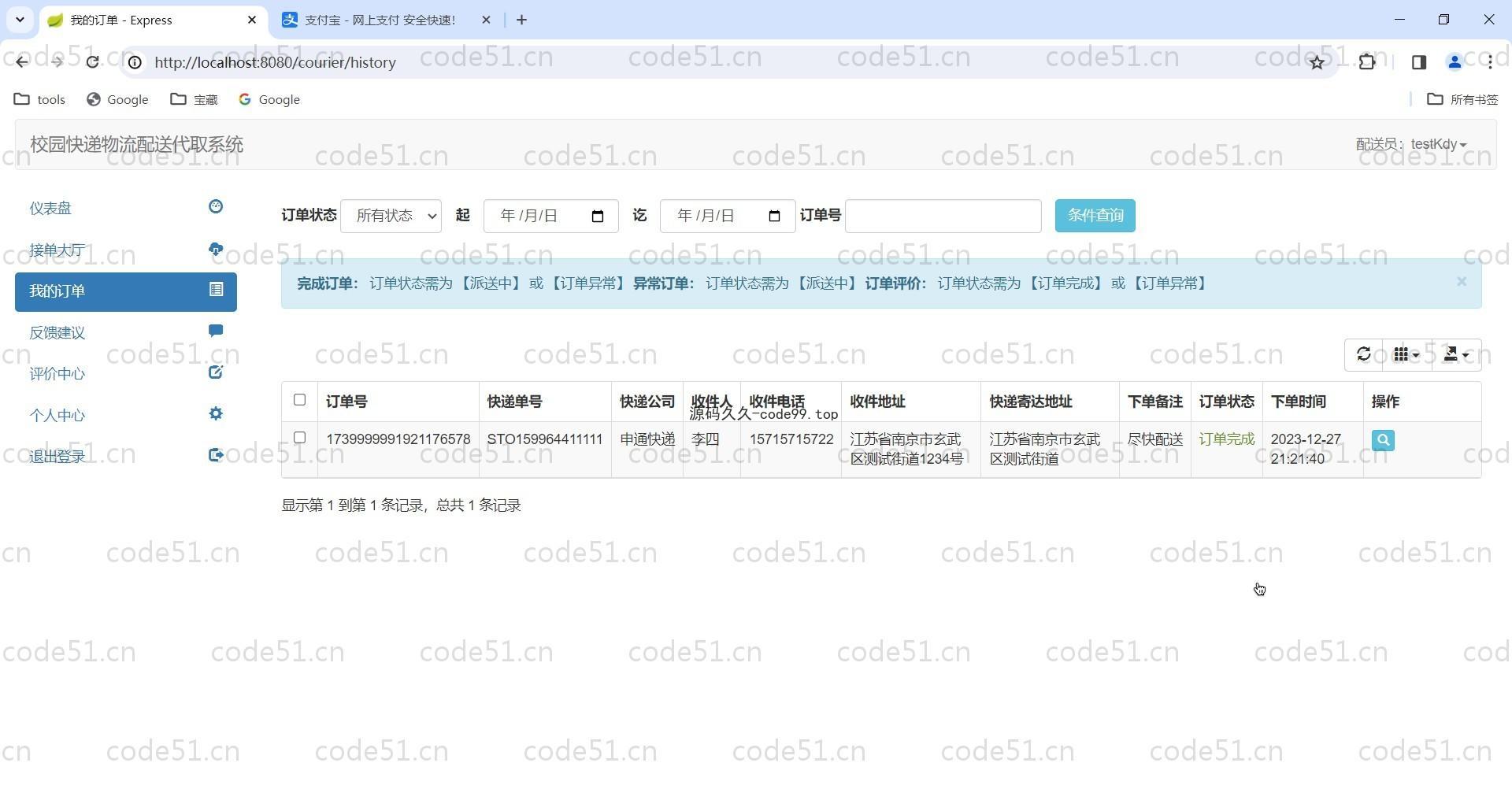
Task: Open the calendar picker on the 讫 date field
Action: point(774,216)
